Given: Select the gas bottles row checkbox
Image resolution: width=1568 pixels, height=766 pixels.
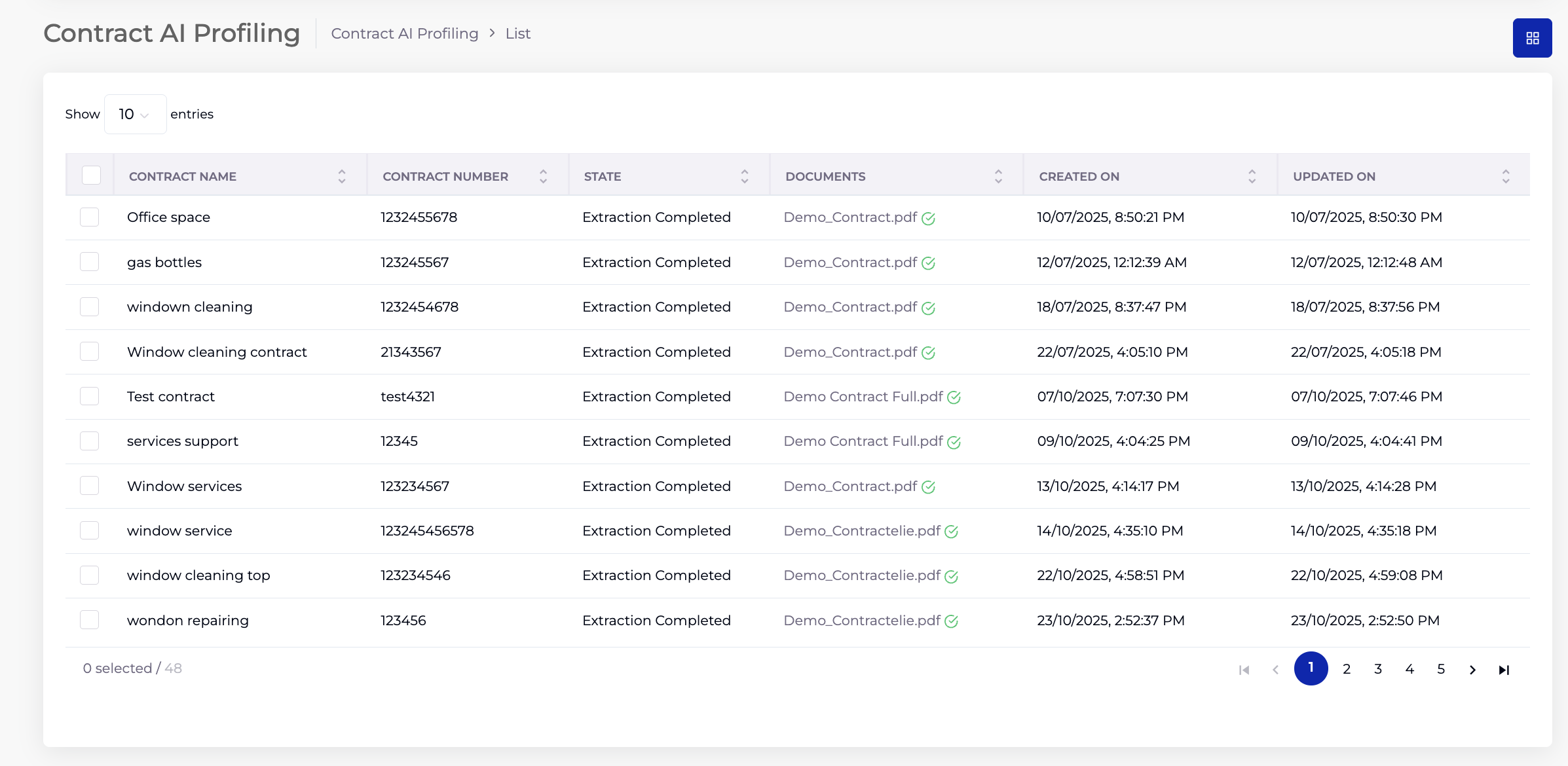Looking at the screenshot, I should point(89,262).
